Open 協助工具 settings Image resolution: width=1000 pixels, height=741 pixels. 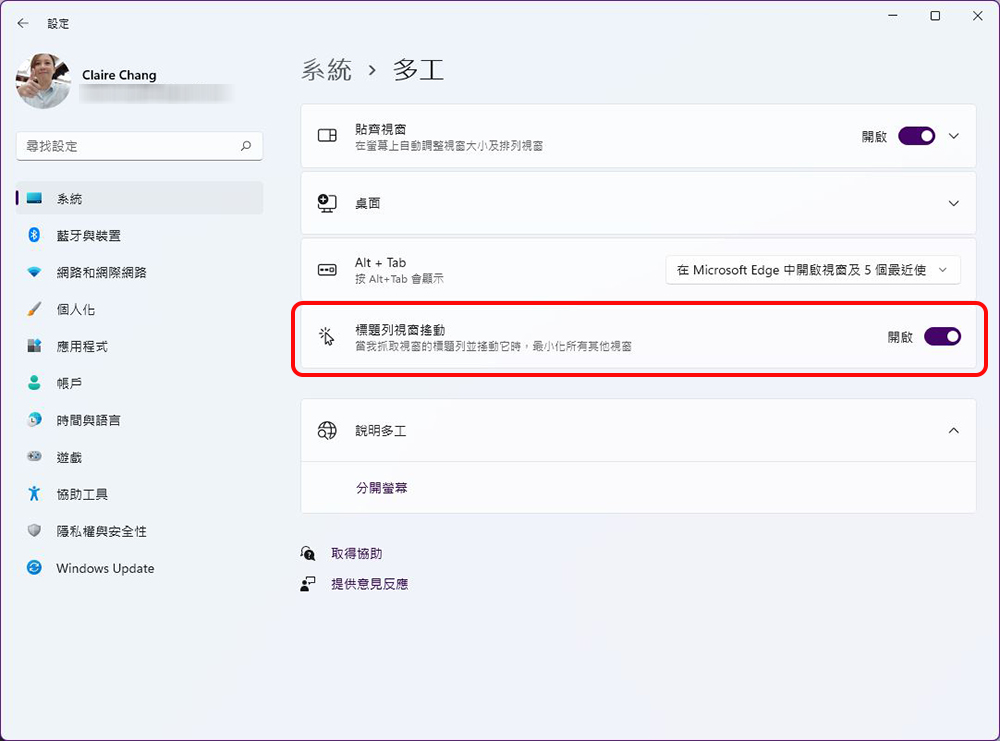coord(140,494)
